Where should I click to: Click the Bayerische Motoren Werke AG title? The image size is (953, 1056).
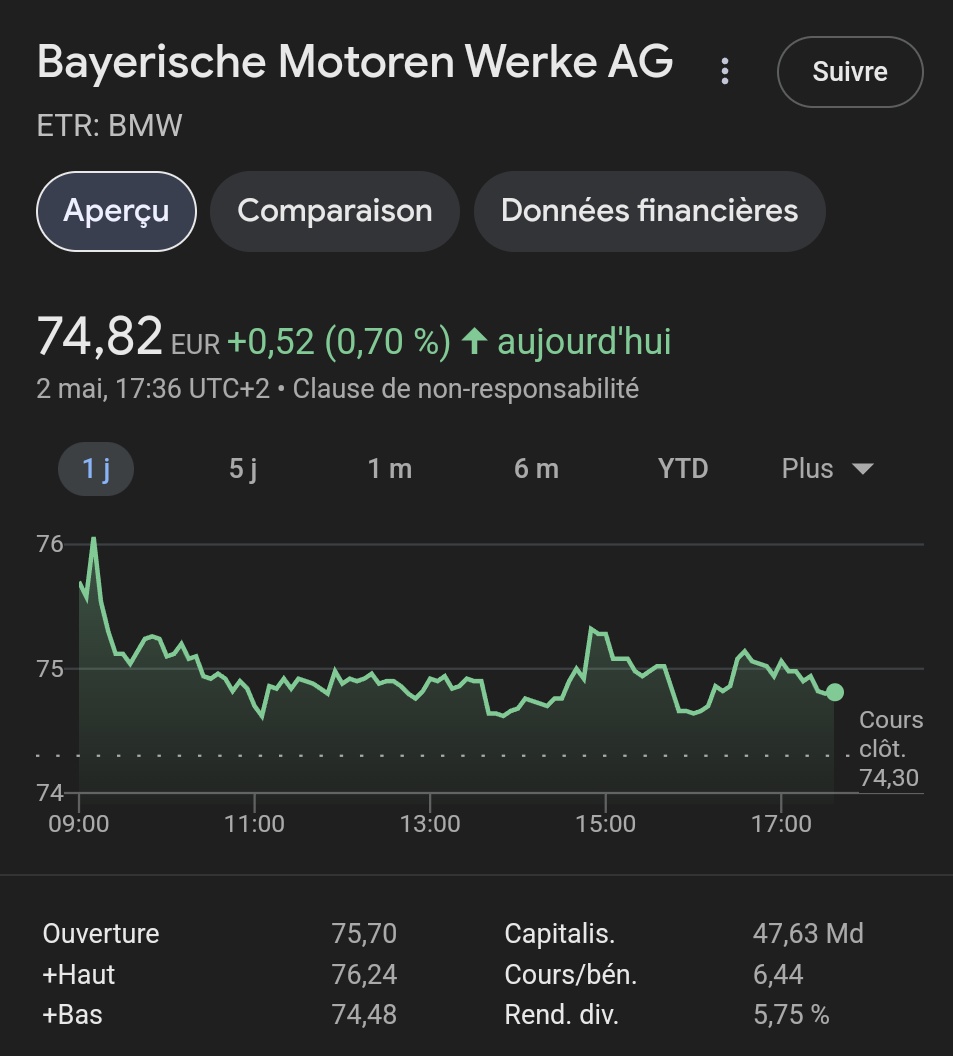click(x=355, y=62)
